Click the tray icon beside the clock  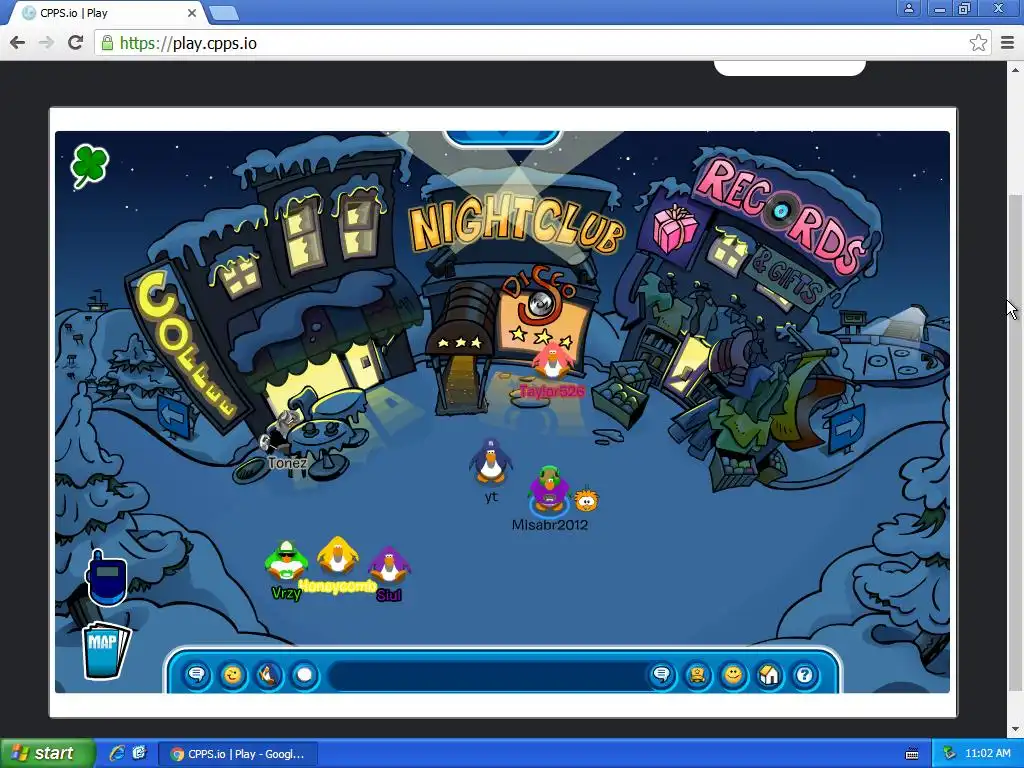pyautogui.click(x=950, y=754)
